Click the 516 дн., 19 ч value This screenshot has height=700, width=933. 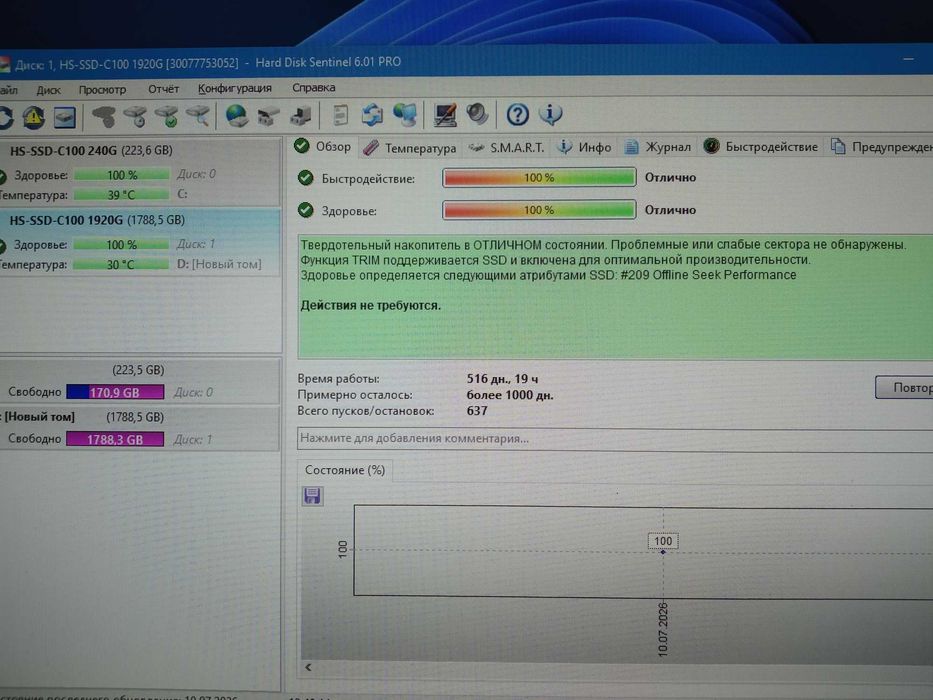[x=502, y=379]
